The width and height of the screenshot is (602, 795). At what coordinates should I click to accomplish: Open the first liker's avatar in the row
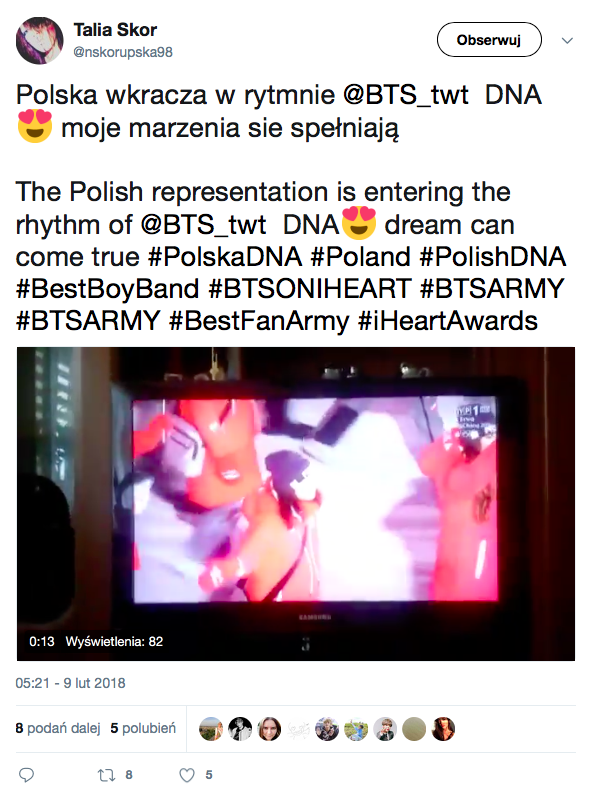tap(211, 729)
